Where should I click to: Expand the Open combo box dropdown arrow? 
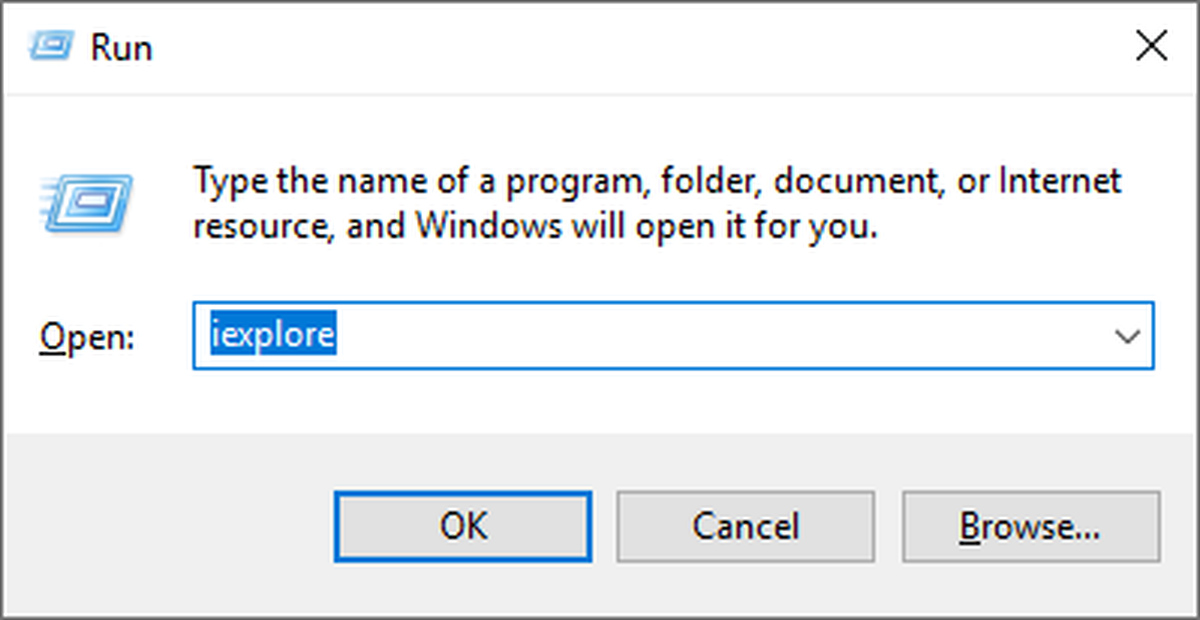pyautogui.click(x=1127, y=335)
